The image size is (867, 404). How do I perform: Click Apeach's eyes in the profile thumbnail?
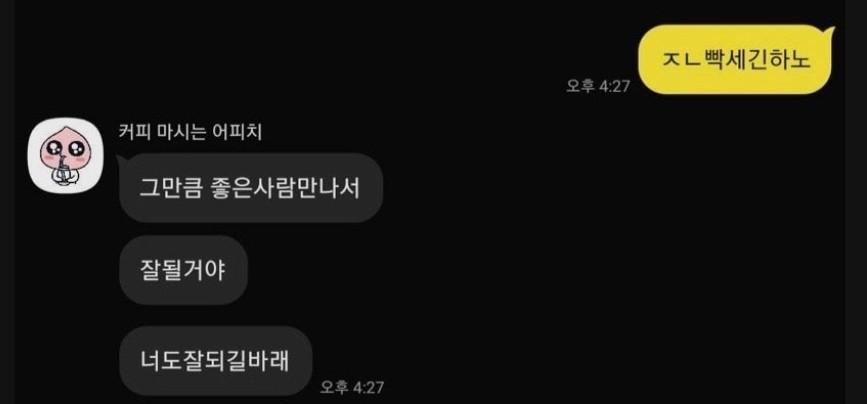[66, 148]
